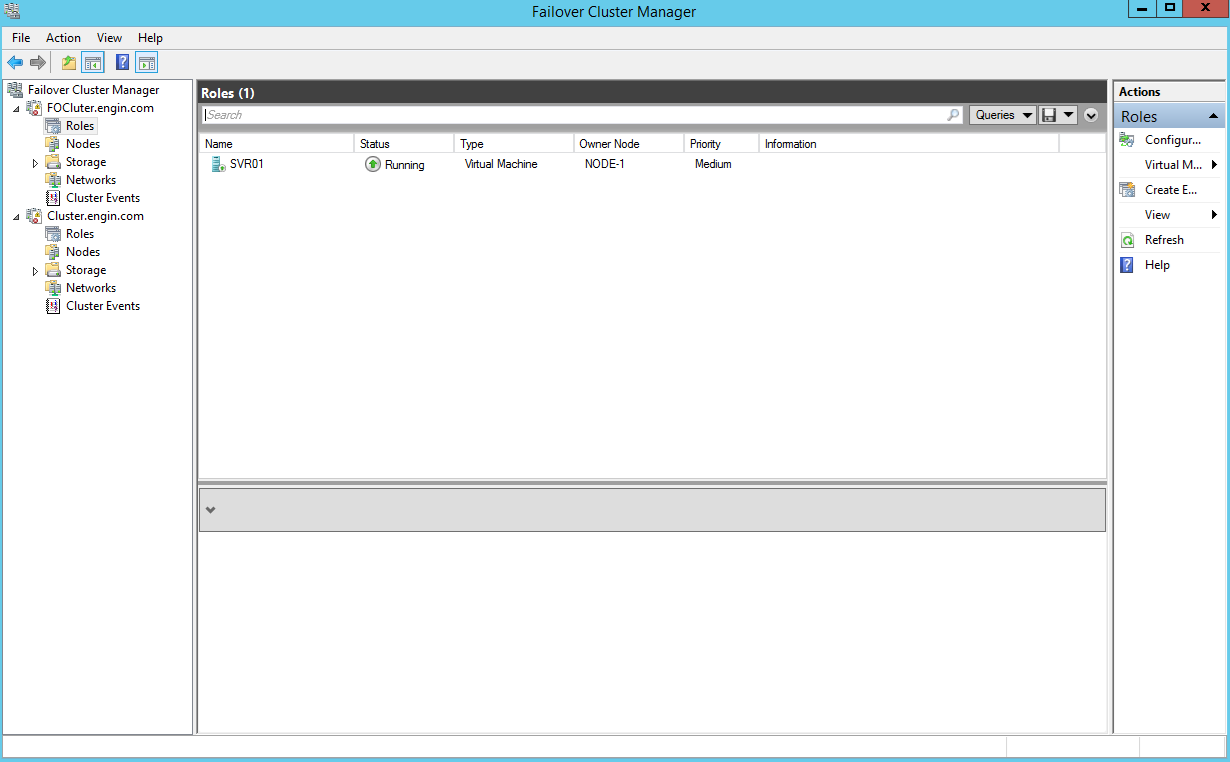Viewport: 1230px width, 762px height.
Task: Click into the Search input field
Action: [574, 115]
